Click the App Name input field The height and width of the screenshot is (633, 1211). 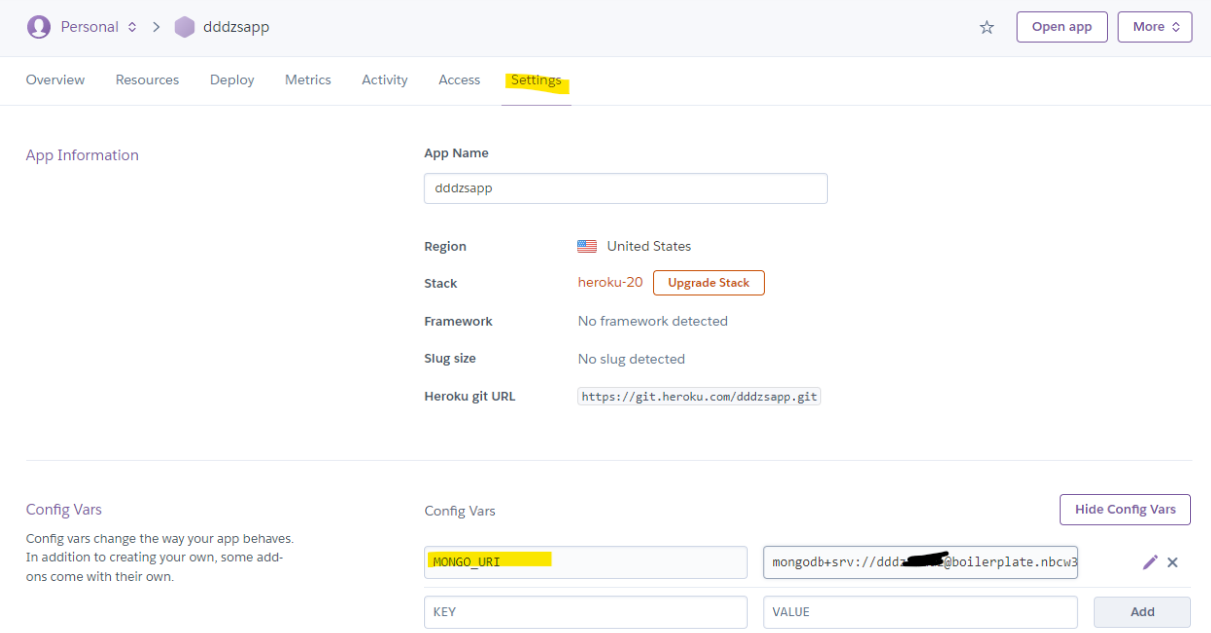tap(626, 188)
